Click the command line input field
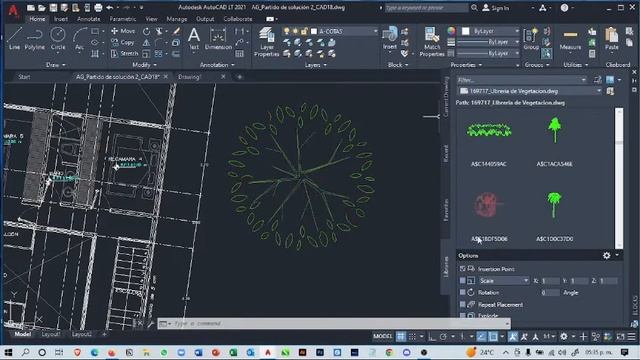Screen dimensions: 640x360 point(334,323)
